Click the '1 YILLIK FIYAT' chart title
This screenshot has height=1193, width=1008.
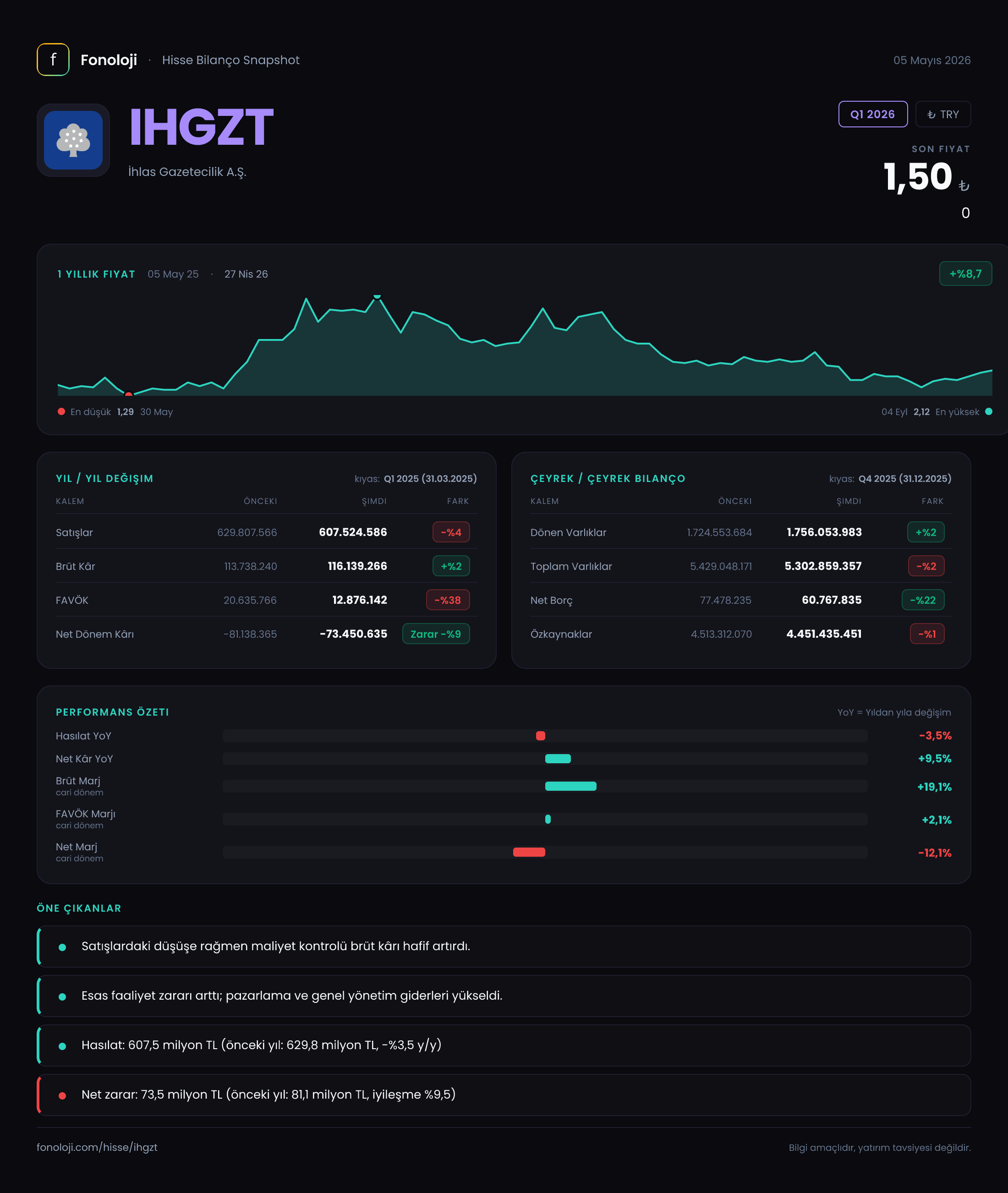point(96,274)
